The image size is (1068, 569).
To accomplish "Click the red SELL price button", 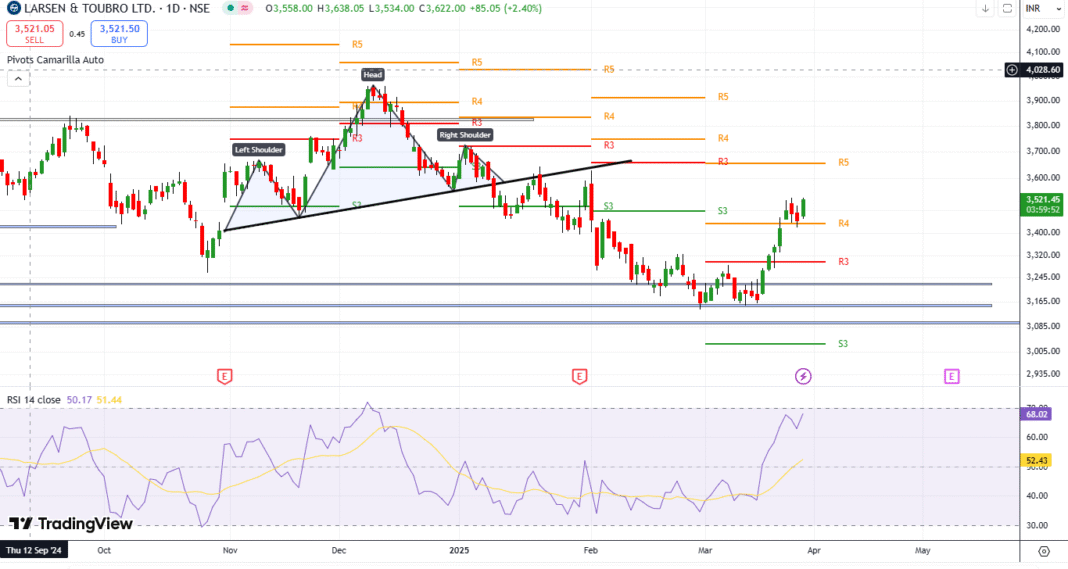I will coord(34,34).
